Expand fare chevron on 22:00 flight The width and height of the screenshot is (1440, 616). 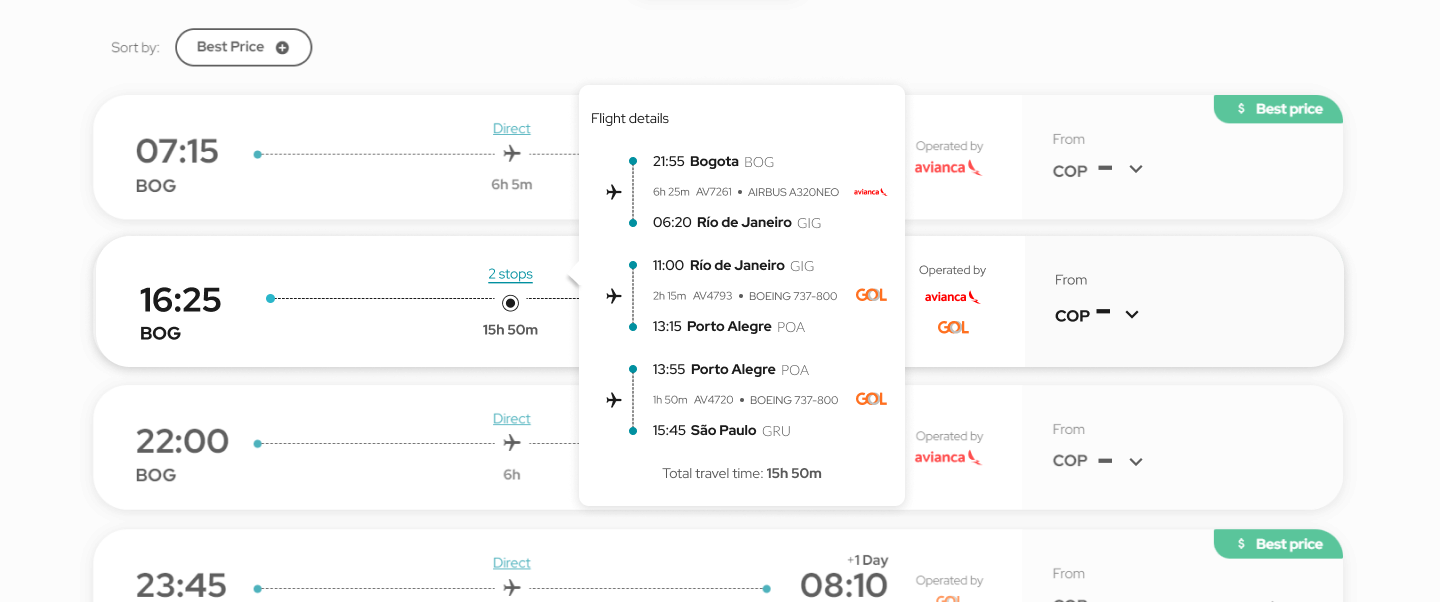tap(1135, 461)
